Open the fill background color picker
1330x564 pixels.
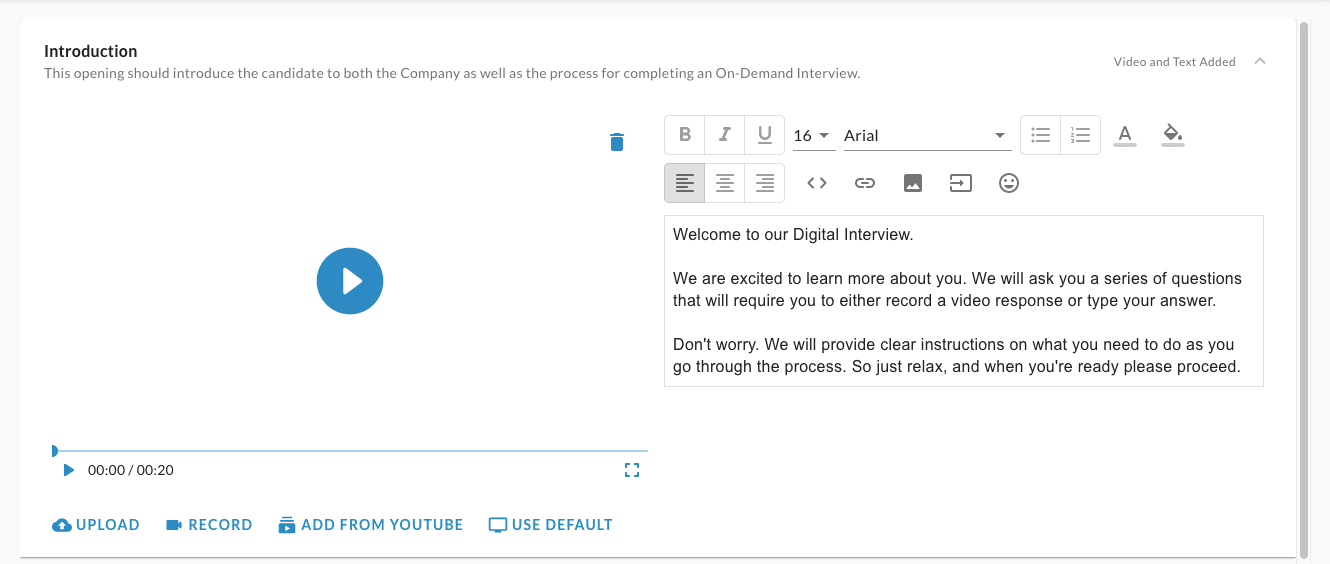[x=1173, y=135]
